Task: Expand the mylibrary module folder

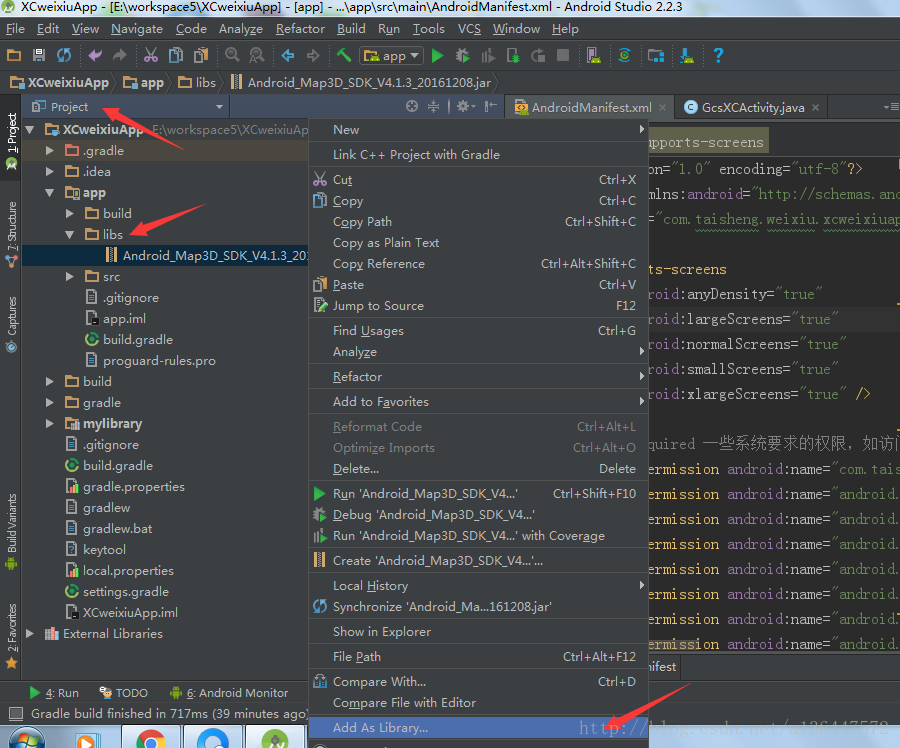Action: [50, 424]
